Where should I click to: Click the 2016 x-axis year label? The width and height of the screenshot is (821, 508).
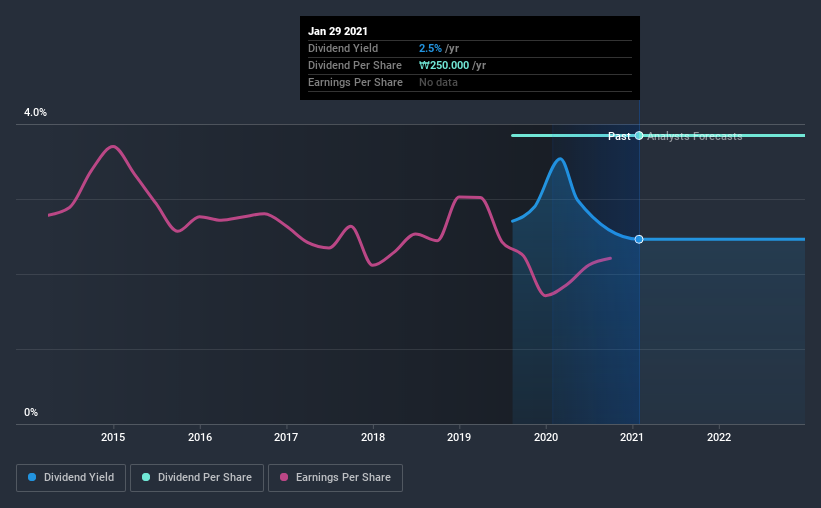(x=200, y=437)
